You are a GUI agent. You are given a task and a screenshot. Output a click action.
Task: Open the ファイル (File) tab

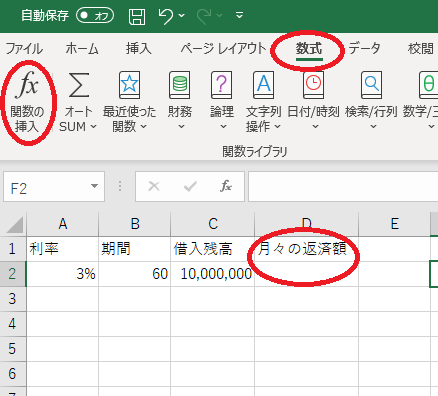pyautogui.click(x=24, y=49)
